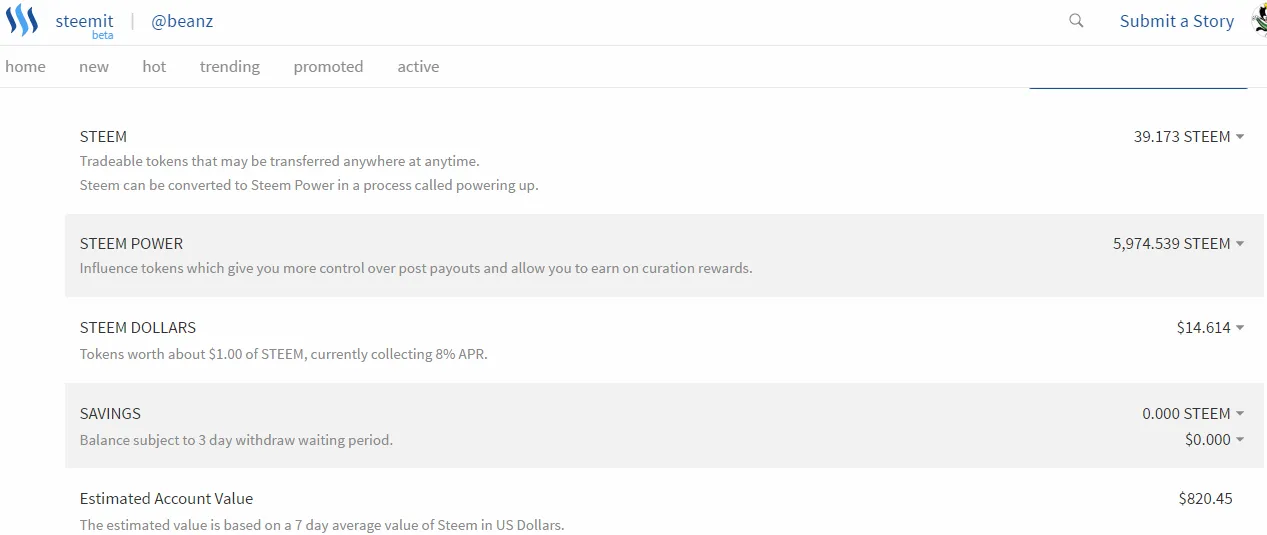Expand the 39.173 STEEM dropdown

[x=1189, y=137]
